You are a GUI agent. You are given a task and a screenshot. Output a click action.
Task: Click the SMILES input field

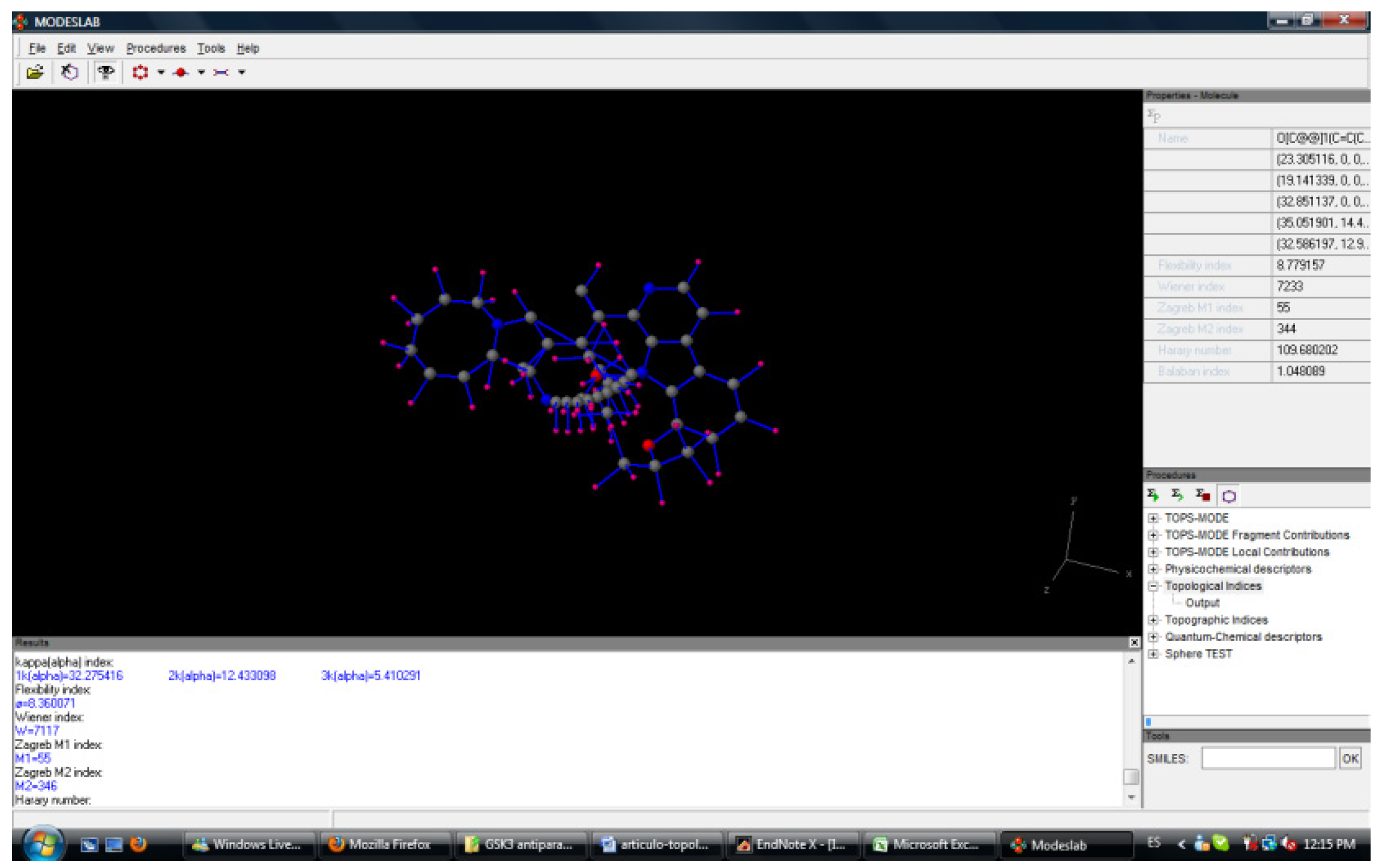(1268, 758)
